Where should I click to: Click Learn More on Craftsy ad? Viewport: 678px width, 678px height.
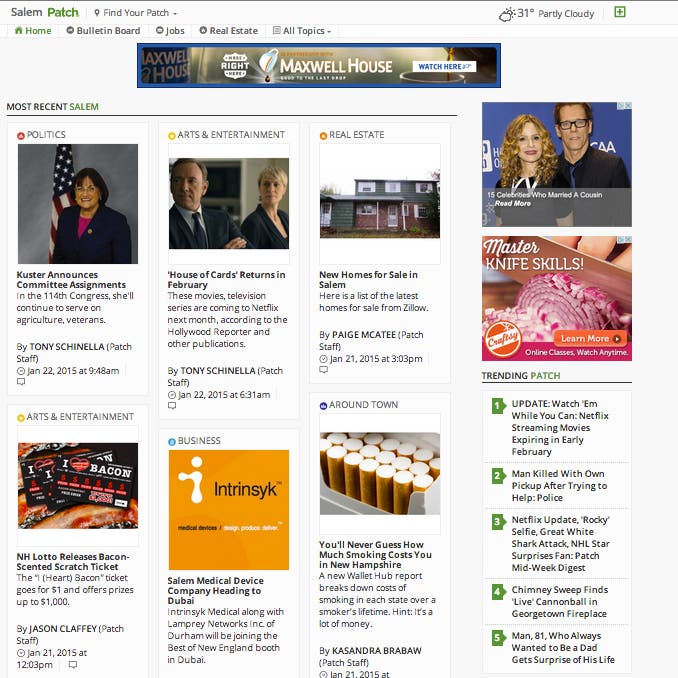585,338
